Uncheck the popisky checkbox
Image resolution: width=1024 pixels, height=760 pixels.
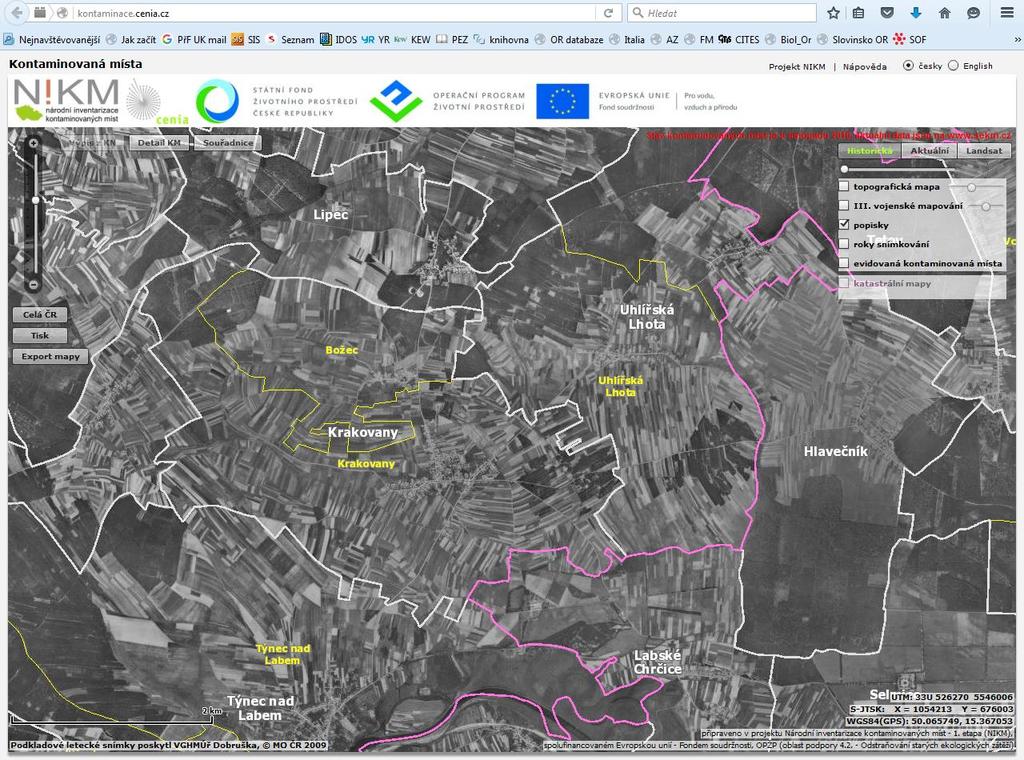pos(844,225)
